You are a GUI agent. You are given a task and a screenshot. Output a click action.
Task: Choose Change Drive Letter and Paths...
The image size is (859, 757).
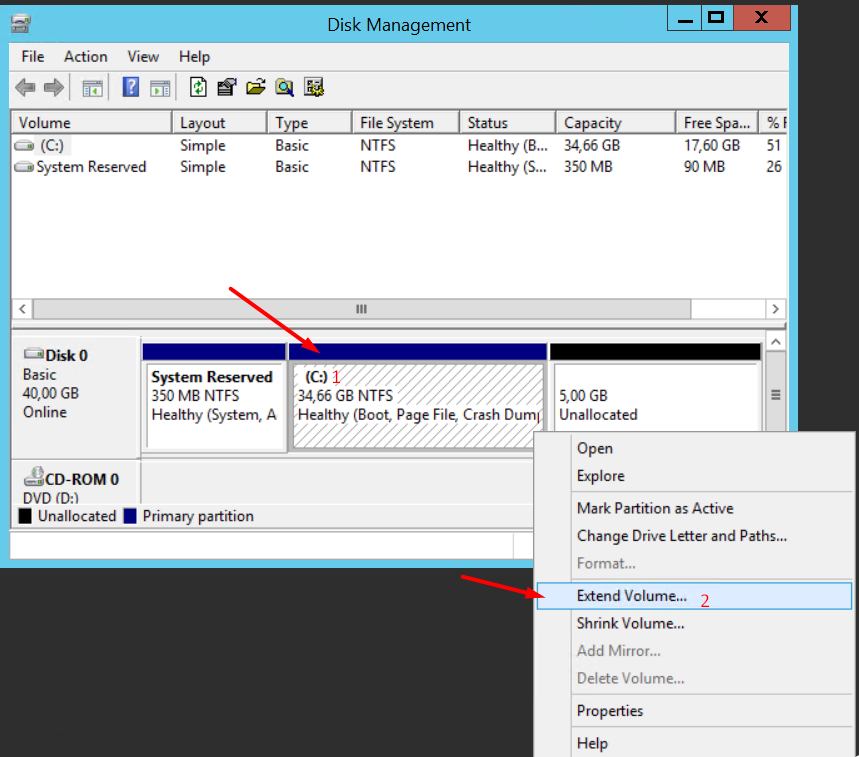coord(694,536)
